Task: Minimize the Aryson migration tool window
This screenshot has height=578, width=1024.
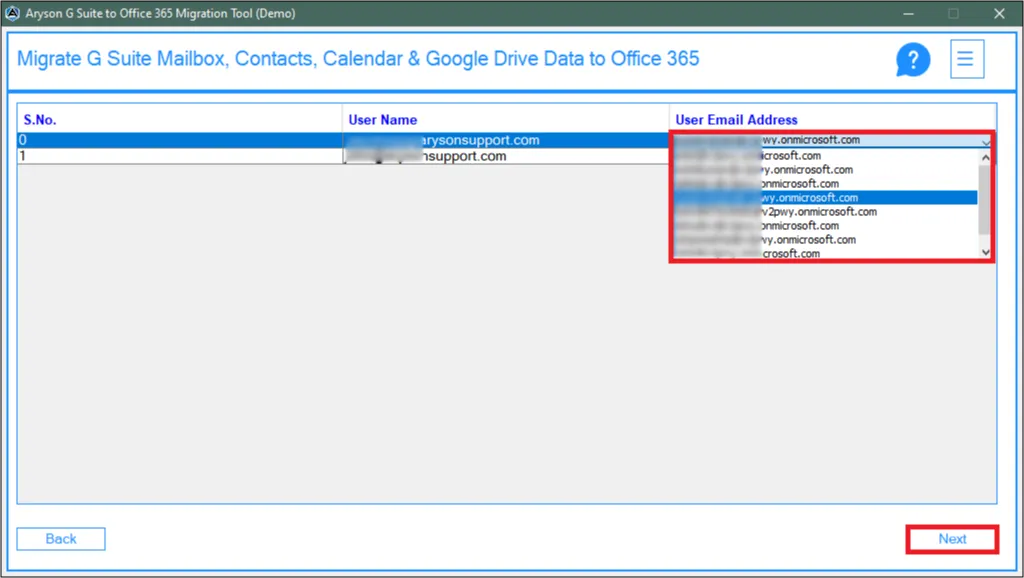Action: coord(908,13)
